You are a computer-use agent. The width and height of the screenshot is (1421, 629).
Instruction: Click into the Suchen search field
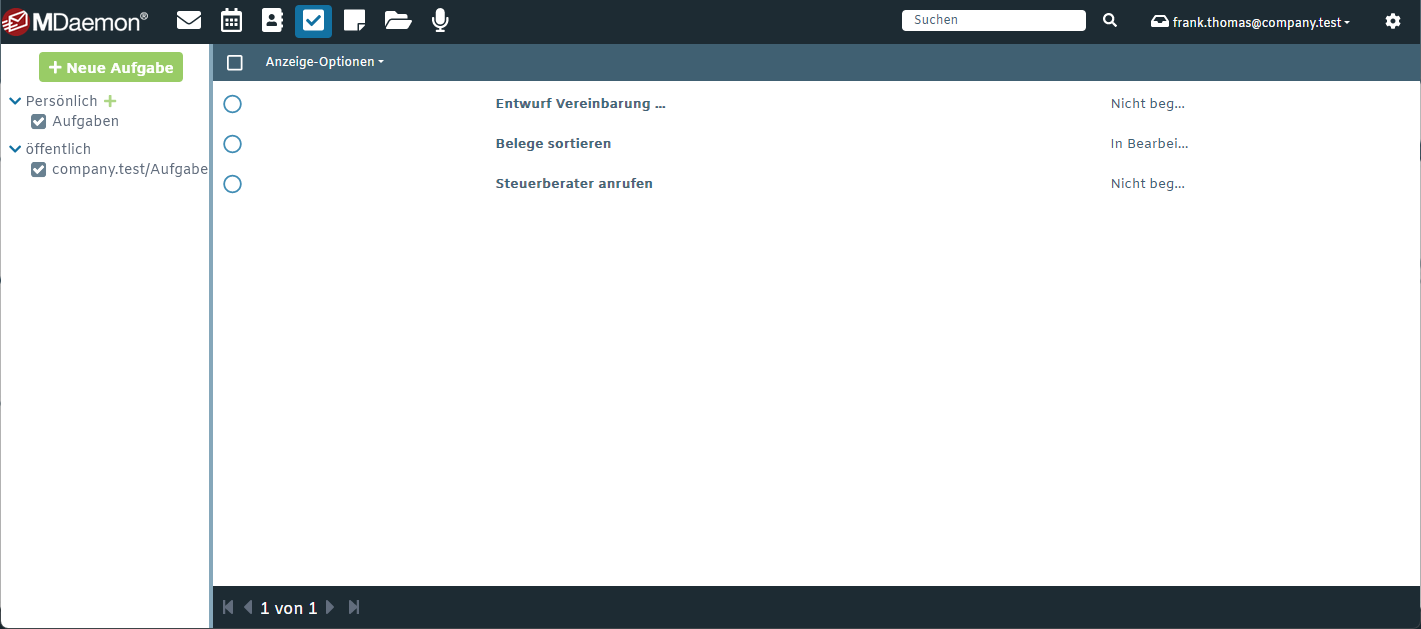point(993,20)
